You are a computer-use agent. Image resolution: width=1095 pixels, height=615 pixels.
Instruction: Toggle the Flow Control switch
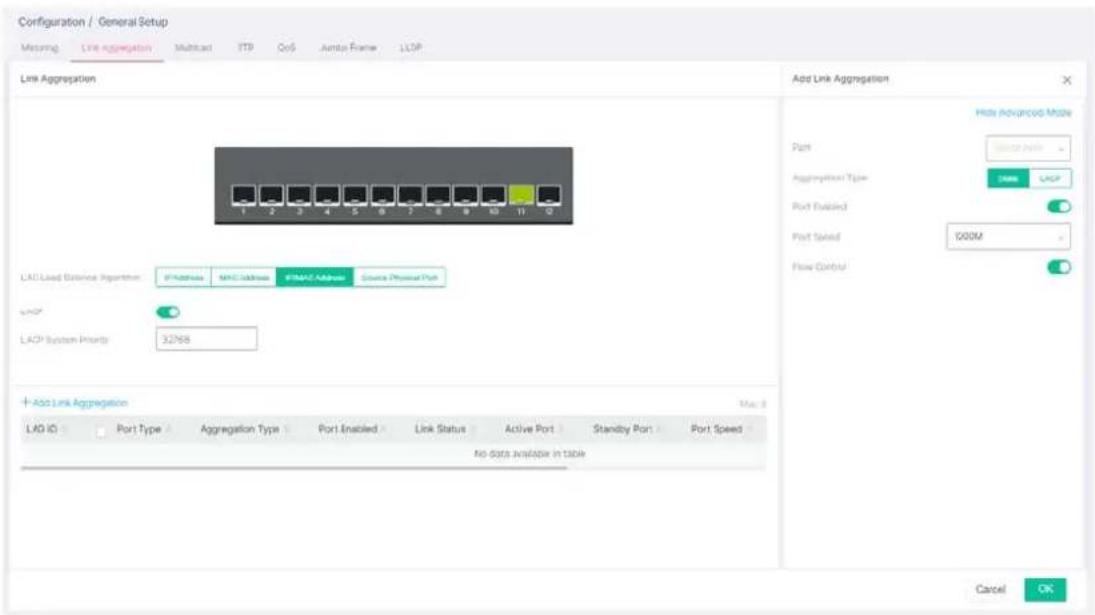(1059, 267)
